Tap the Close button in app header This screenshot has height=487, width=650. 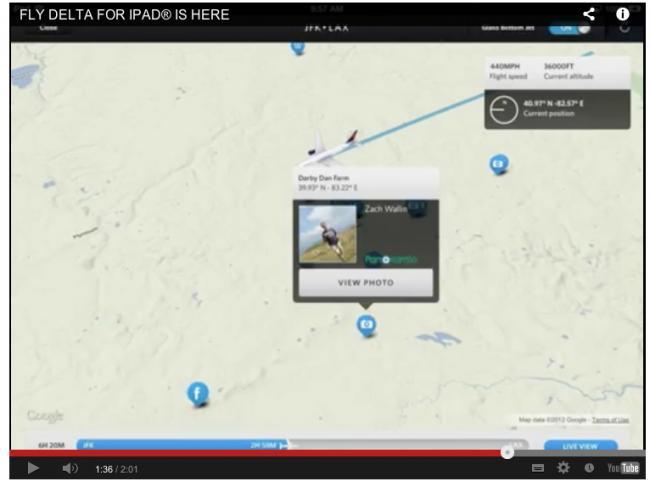click(49, 28)
